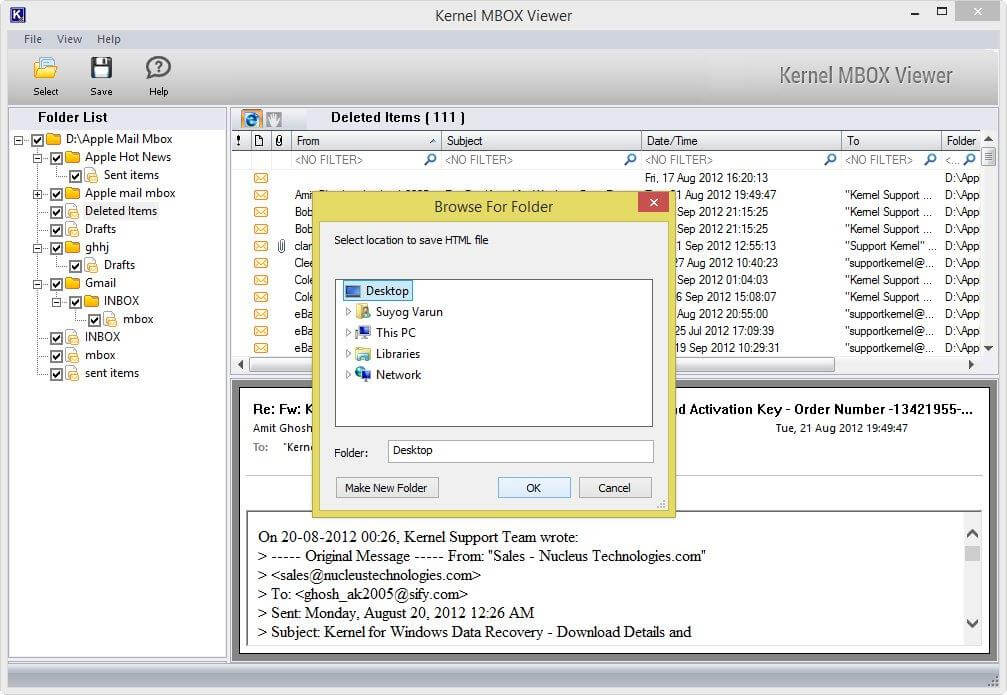Click the attachment icon on the clar email row

[281, 246]
